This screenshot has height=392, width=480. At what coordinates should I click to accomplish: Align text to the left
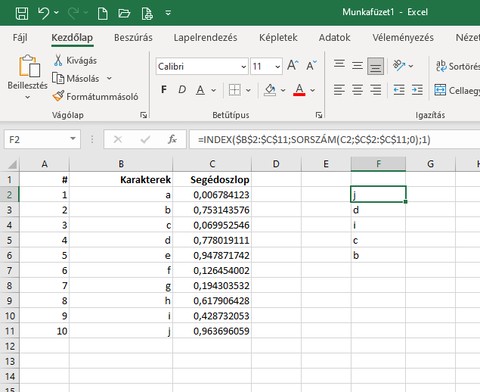(x=339, y=90)
